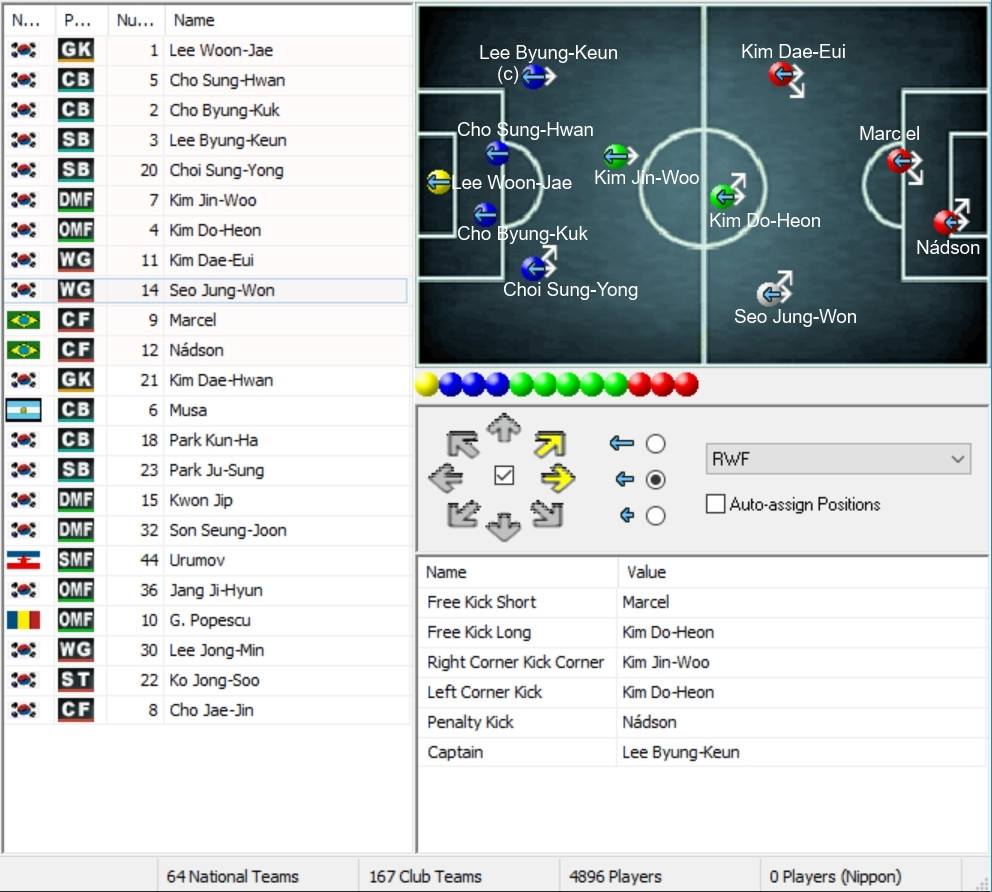This screenshot has height=892, width=992.
Task: Click the Name column header in settings table
Action: coord(518,572)
